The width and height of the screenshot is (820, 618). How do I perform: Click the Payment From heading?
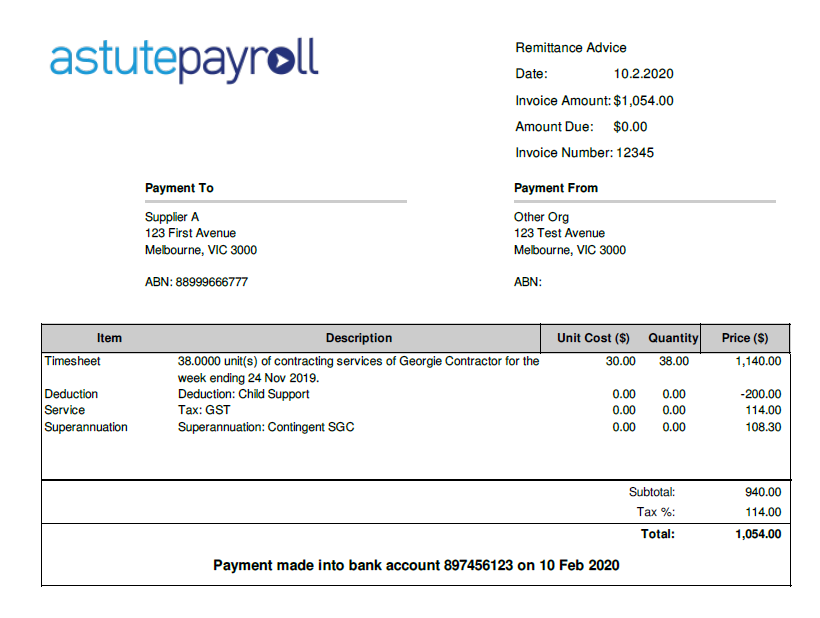click(555, 188)
